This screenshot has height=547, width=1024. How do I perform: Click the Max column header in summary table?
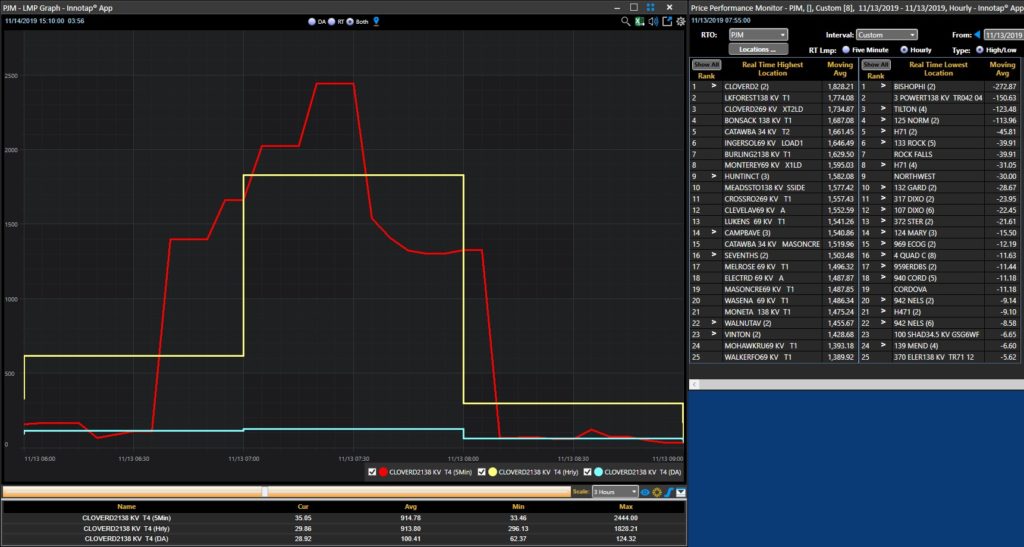pos(626,507)
